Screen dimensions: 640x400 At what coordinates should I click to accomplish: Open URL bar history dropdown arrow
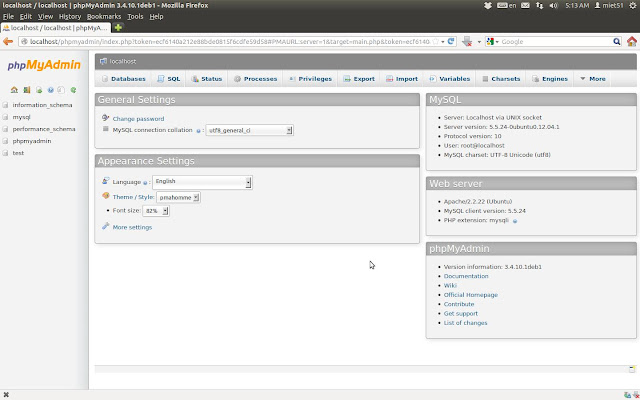tap(442, 42)
